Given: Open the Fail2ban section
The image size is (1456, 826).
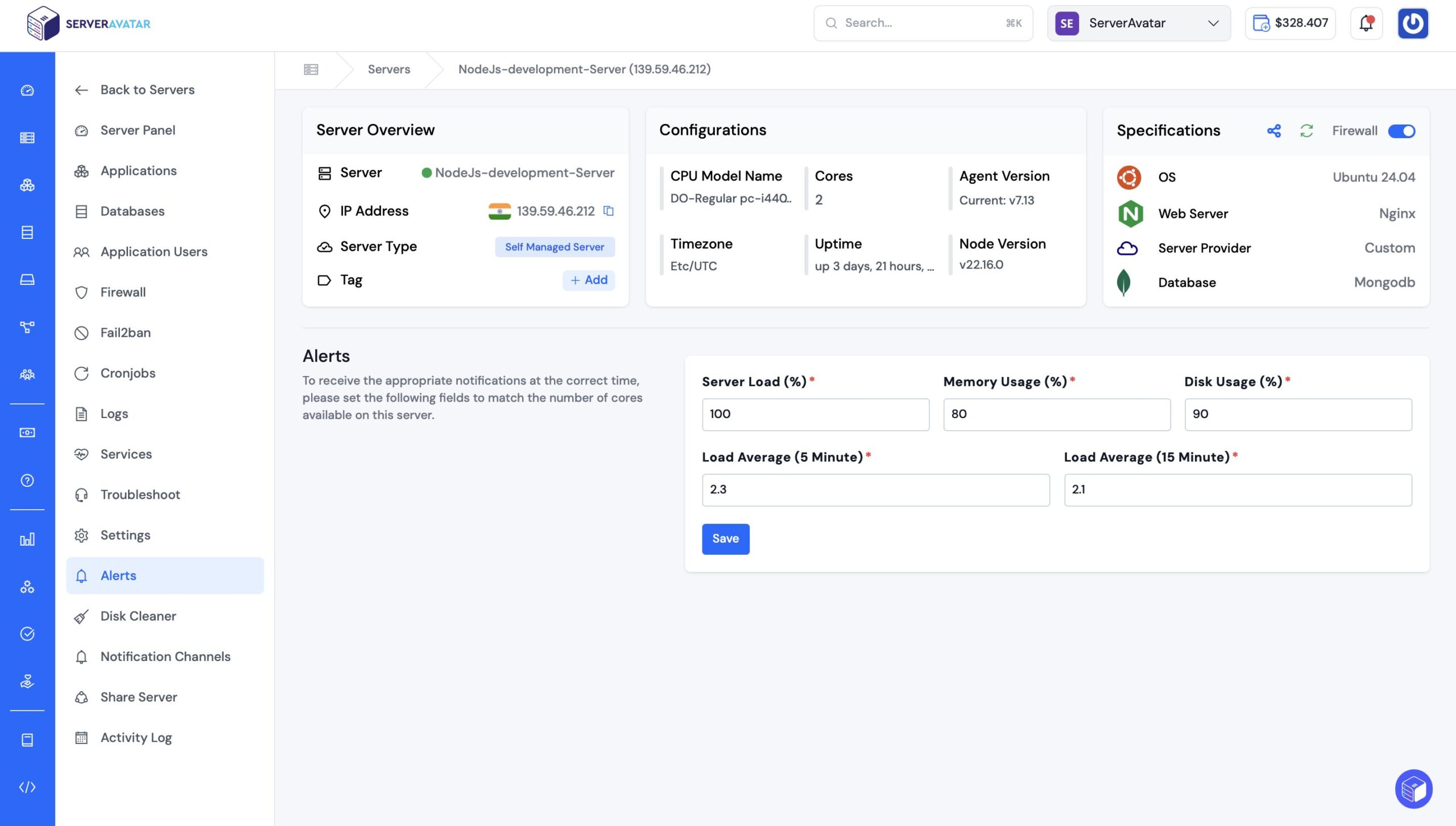Looking at the screenshot, I should (125, 333).
